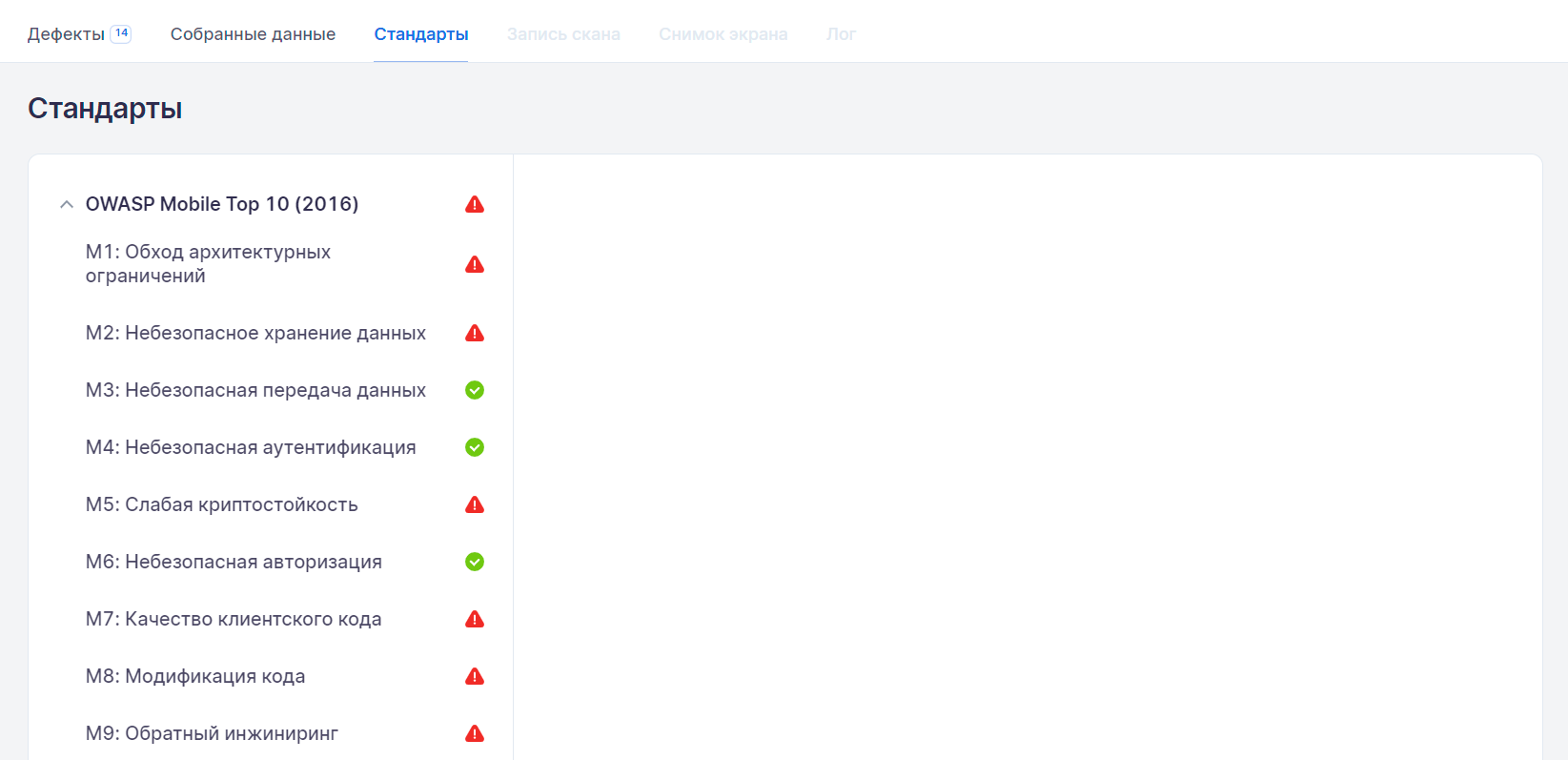Click the red warning icon beside OWASP Mobile Top 10

[475, 204]
